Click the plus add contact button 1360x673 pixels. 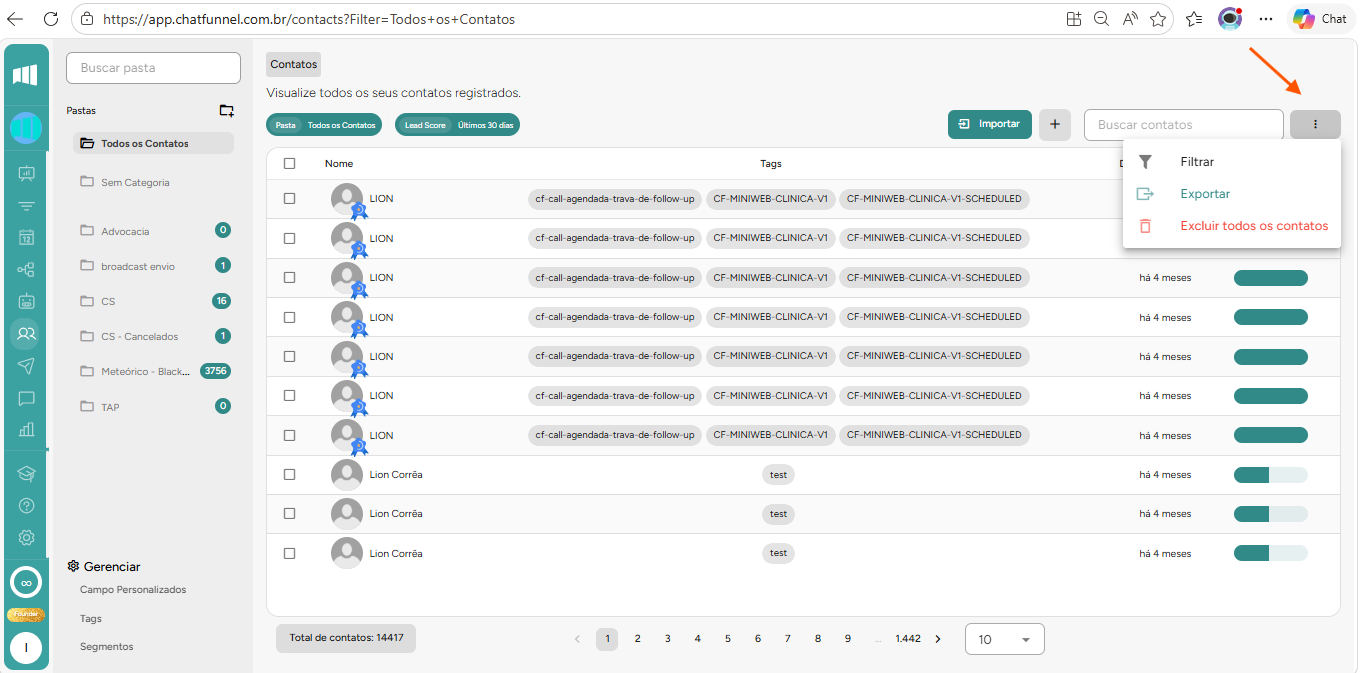(1055, 124)
